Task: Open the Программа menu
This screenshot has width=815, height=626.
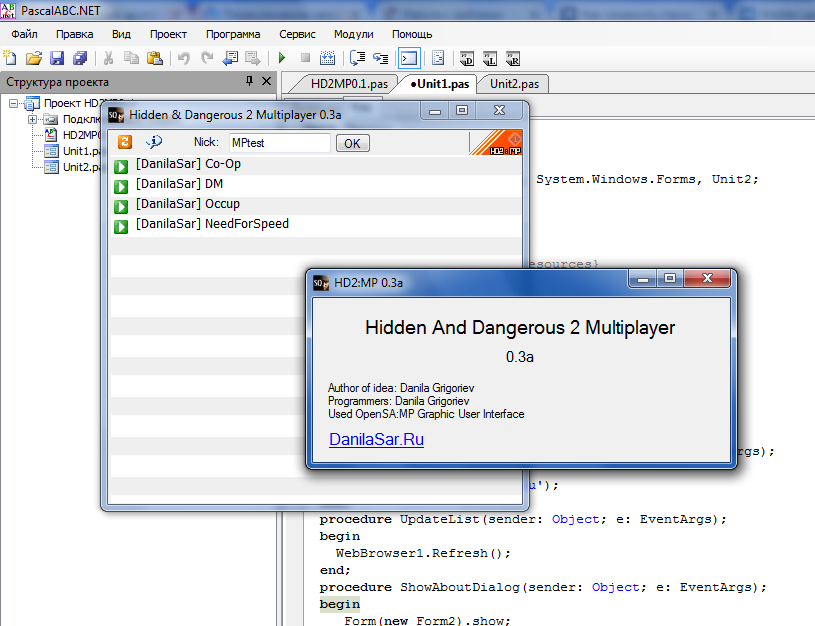Action: click(233, 34)
